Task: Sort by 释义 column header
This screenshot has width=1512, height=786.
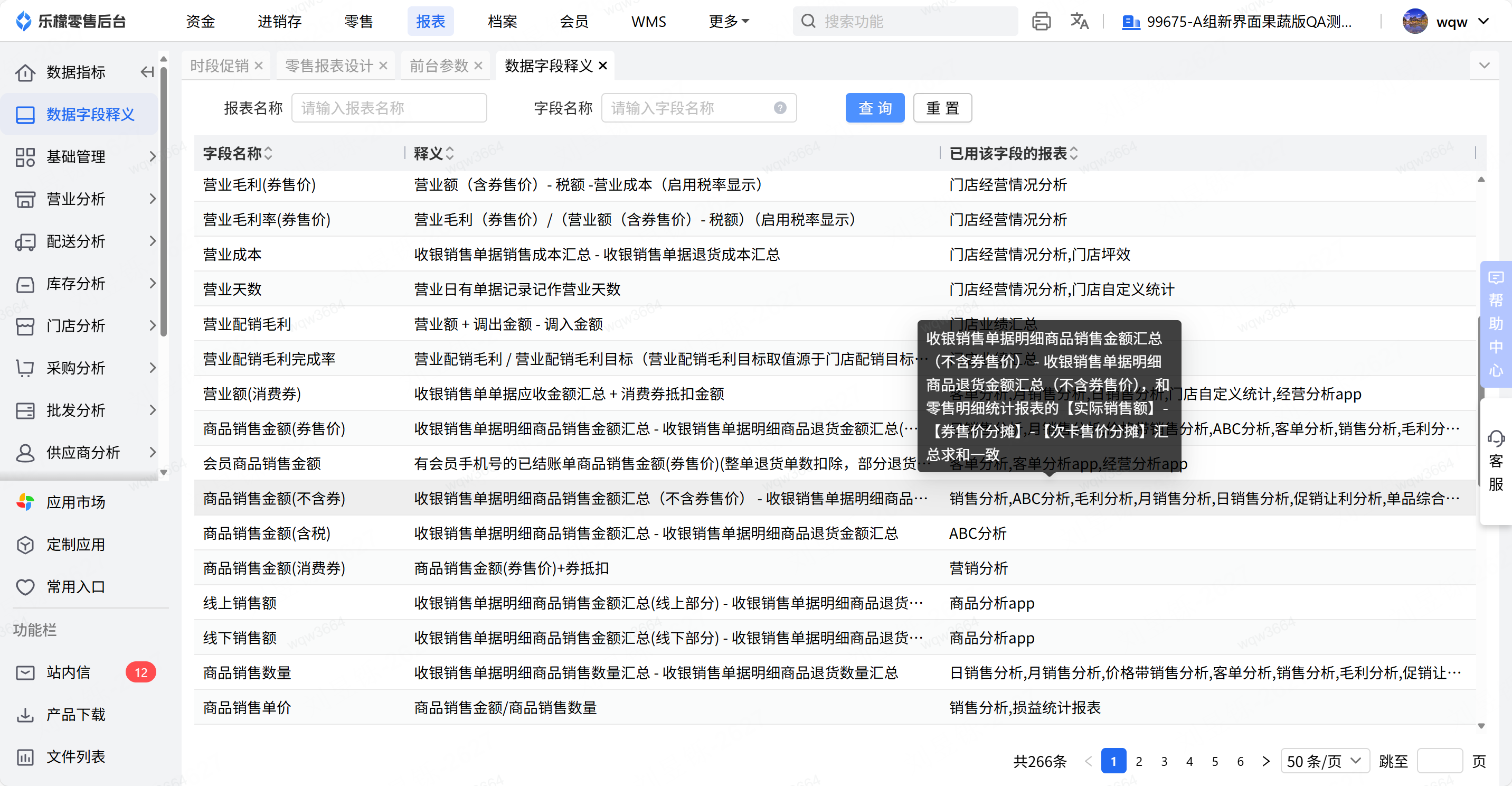Action: (x=450, y=154)
